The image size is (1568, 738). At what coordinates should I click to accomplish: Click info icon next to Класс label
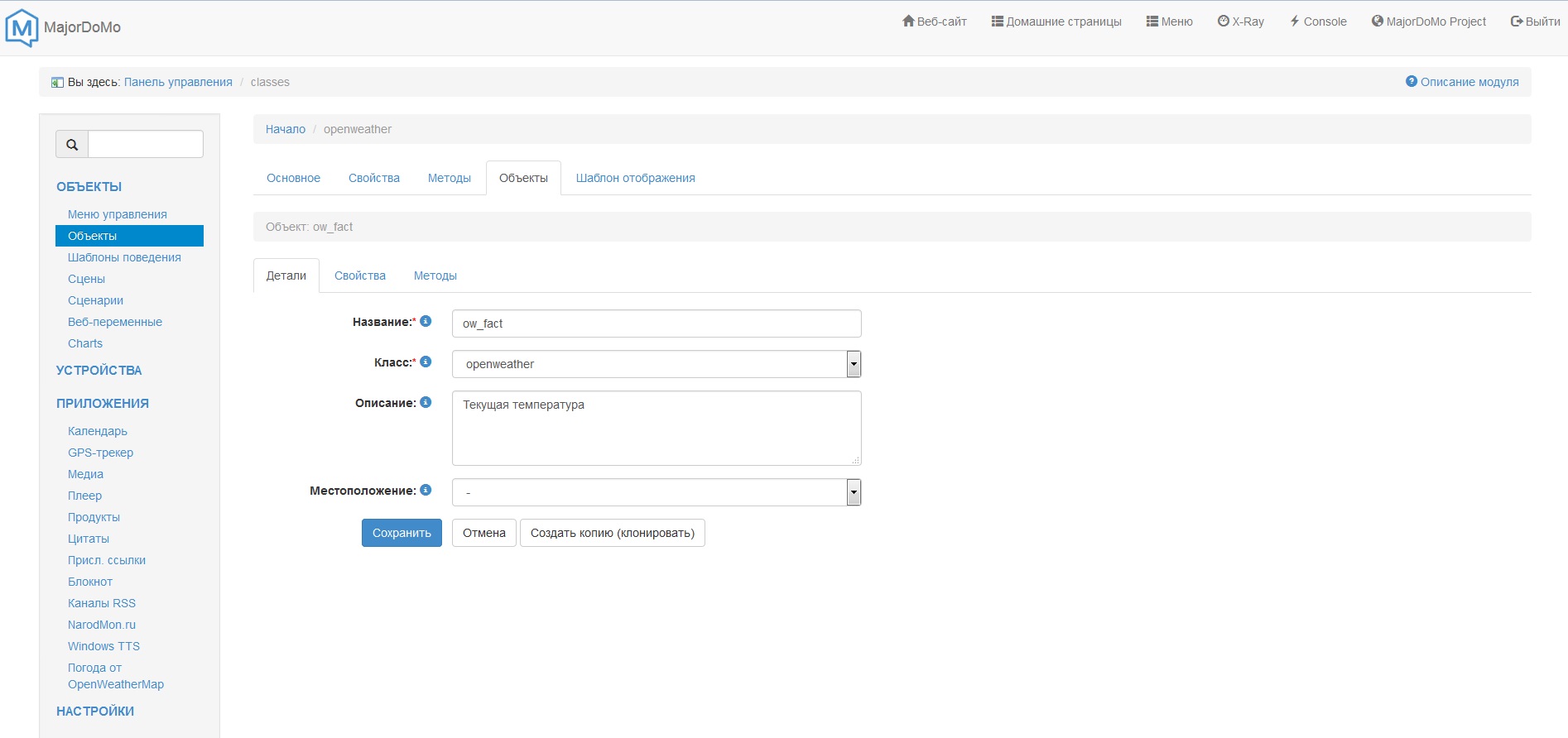coord(426,362)
